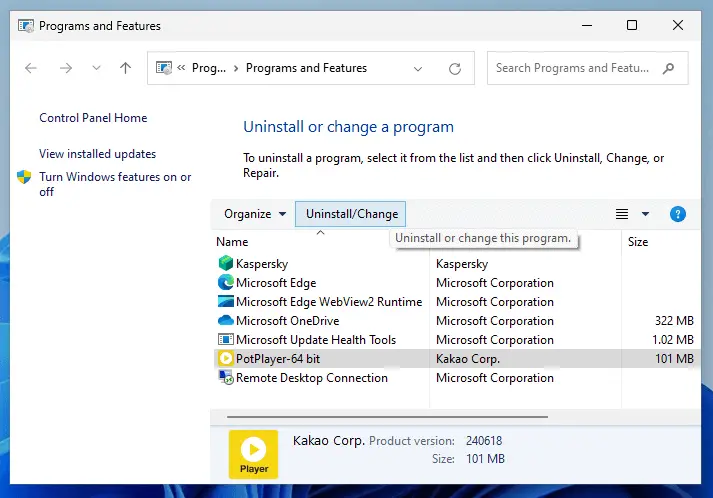Click the address bar double chevron
713x498 pixels.
[x=181, y=68]
